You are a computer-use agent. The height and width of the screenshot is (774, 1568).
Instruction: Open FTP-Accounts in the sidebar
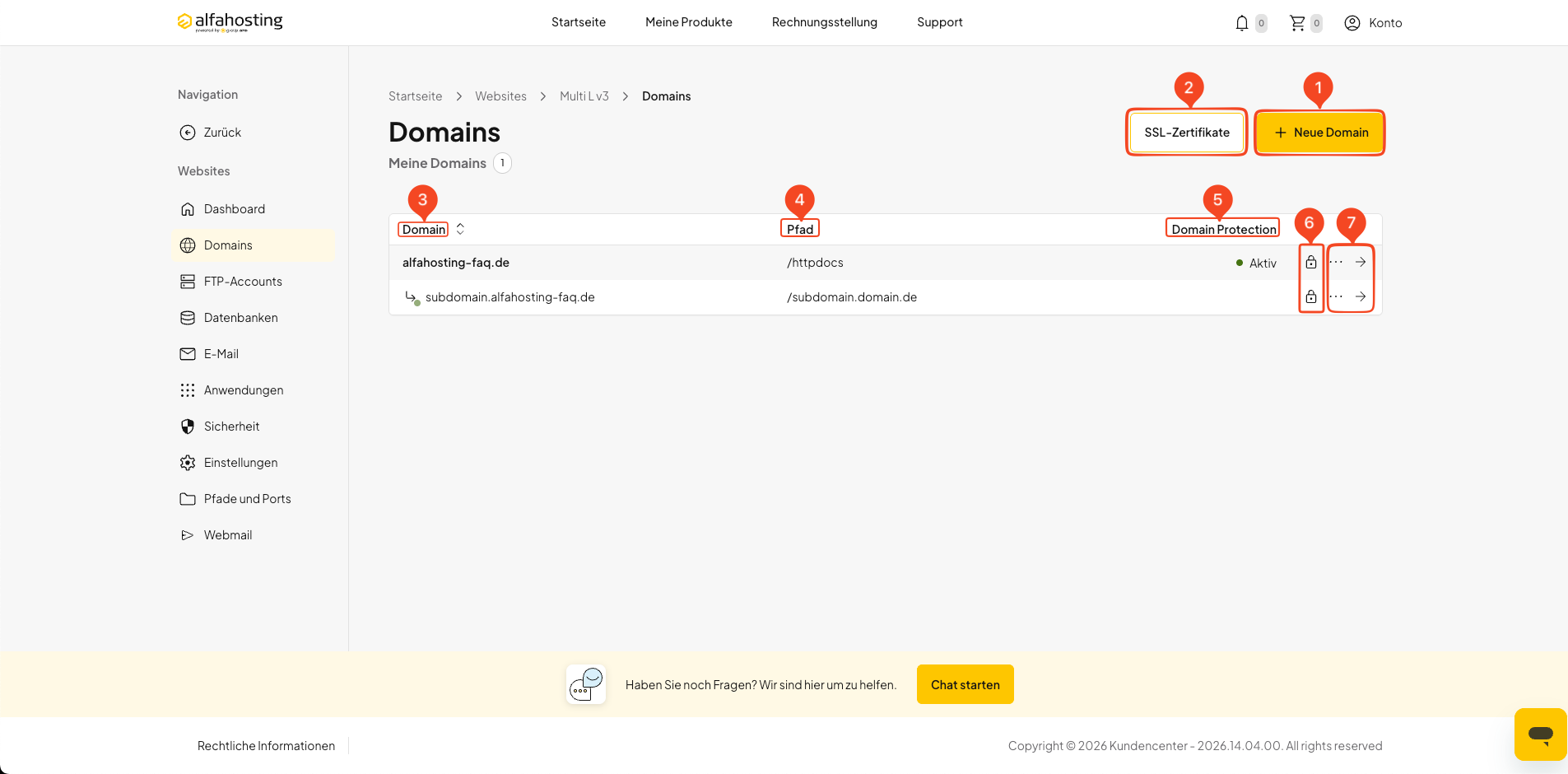coord(254,282)
